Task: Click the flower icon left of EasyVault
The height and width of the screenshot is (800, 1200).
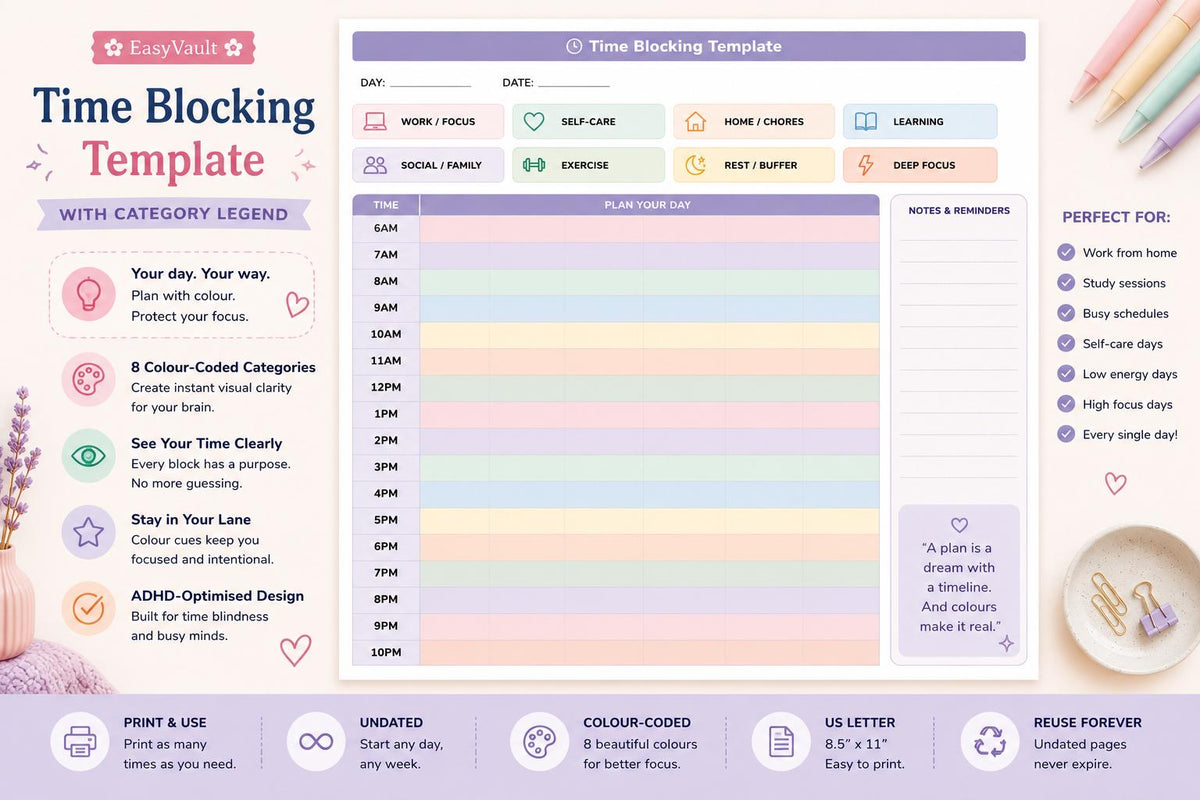Action: 113,47
